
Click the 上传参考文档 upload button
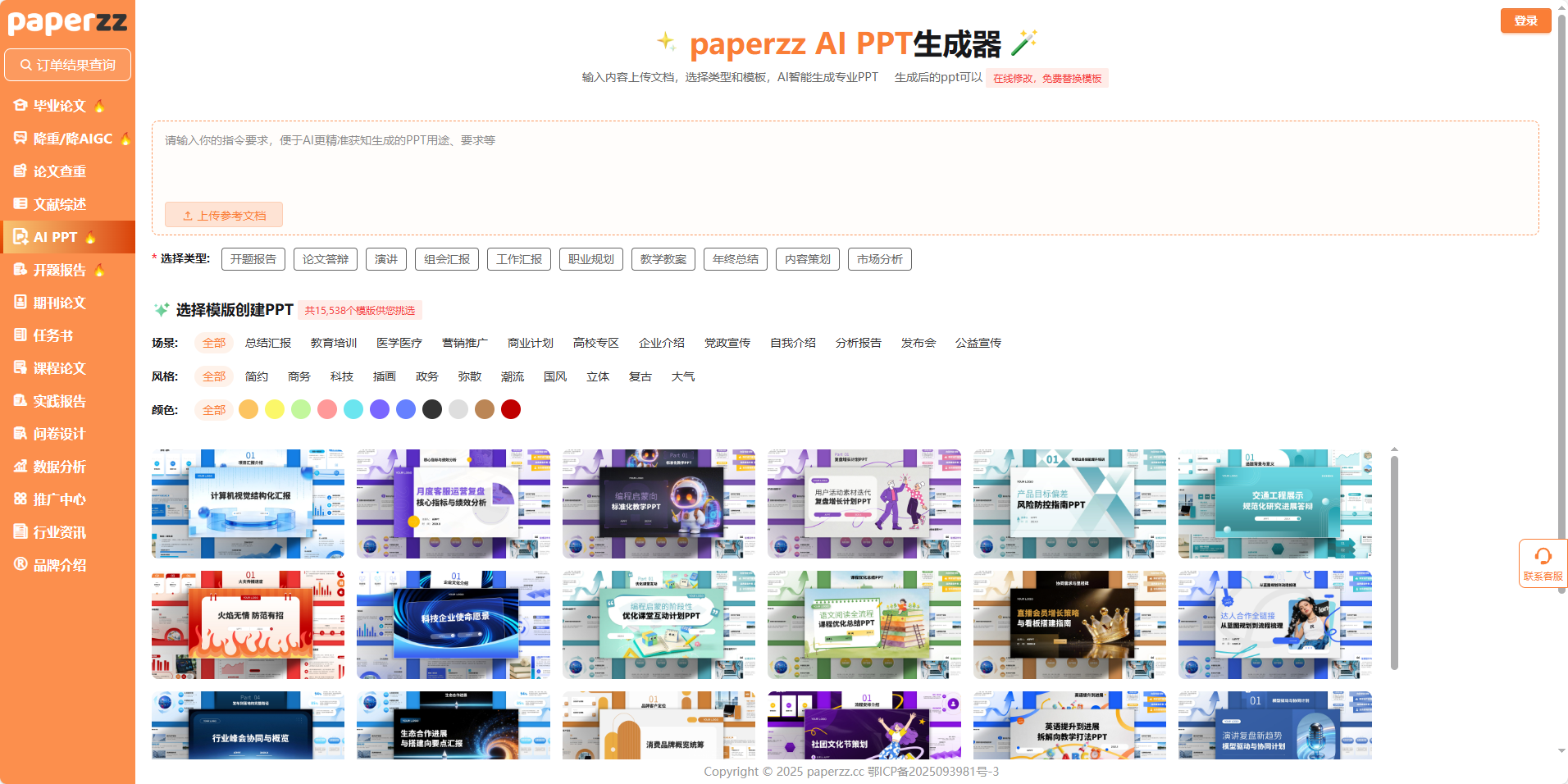(x=224, y=215)
